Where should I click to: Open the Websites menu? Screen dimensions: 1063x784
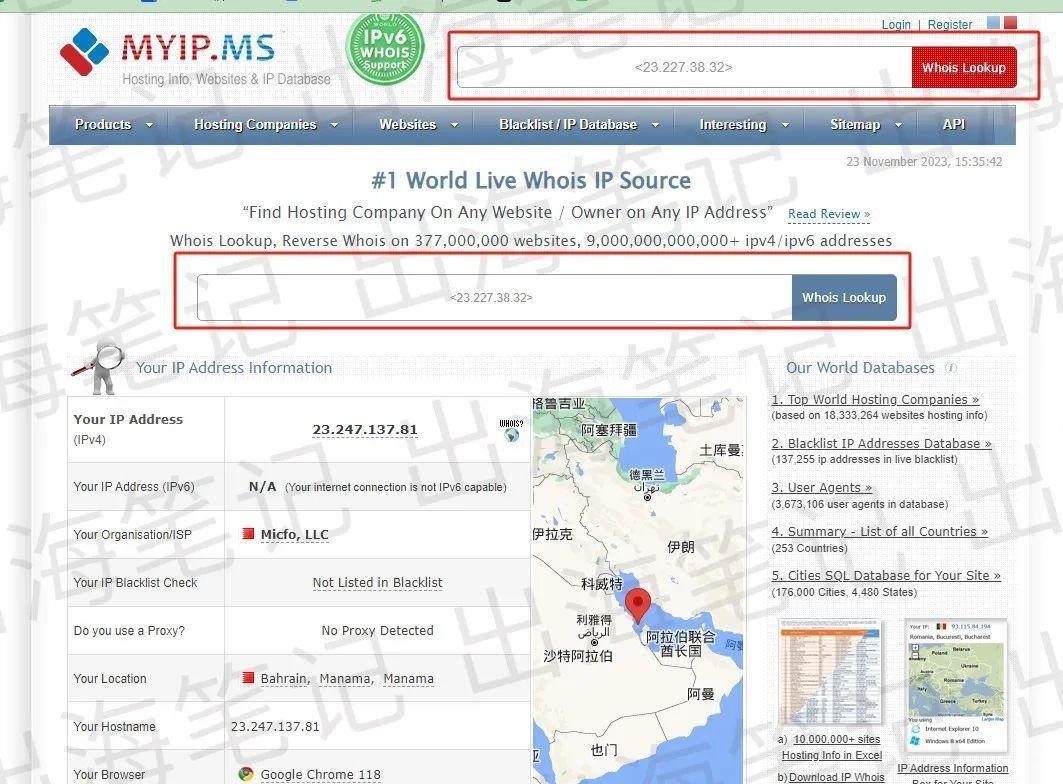coord(407,124)
